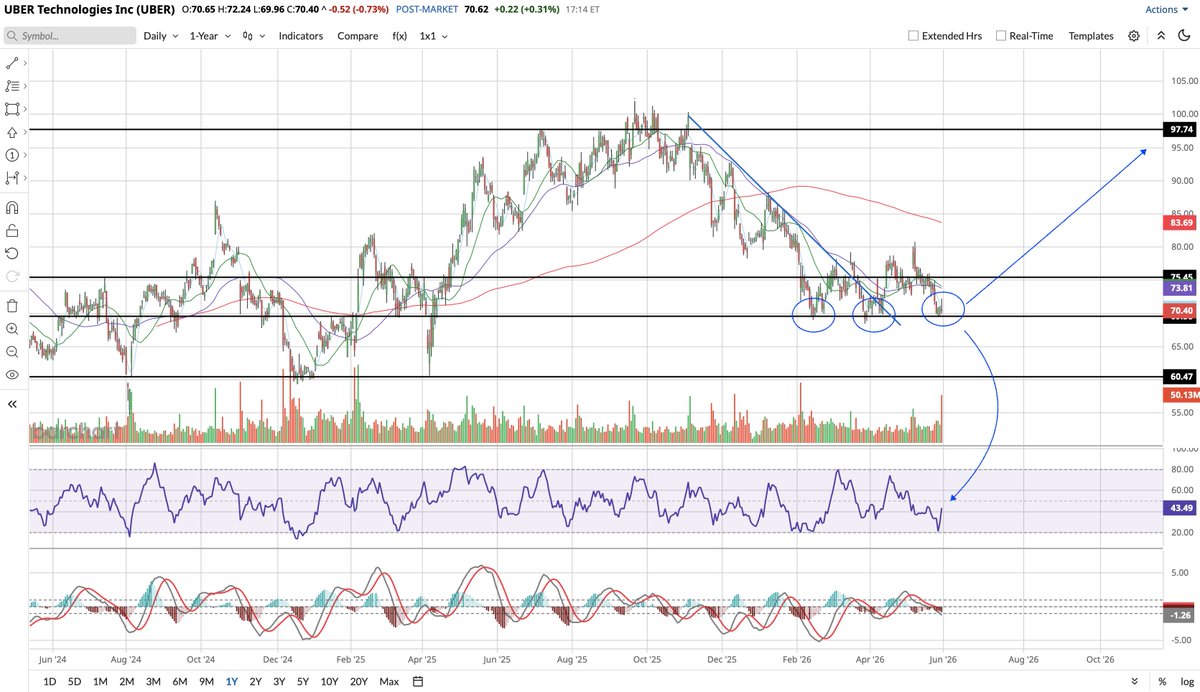The width and height of the screenshot is (1200, 692).
Task: Click the redo icon in left toolbar
Action: coord(11,276)
